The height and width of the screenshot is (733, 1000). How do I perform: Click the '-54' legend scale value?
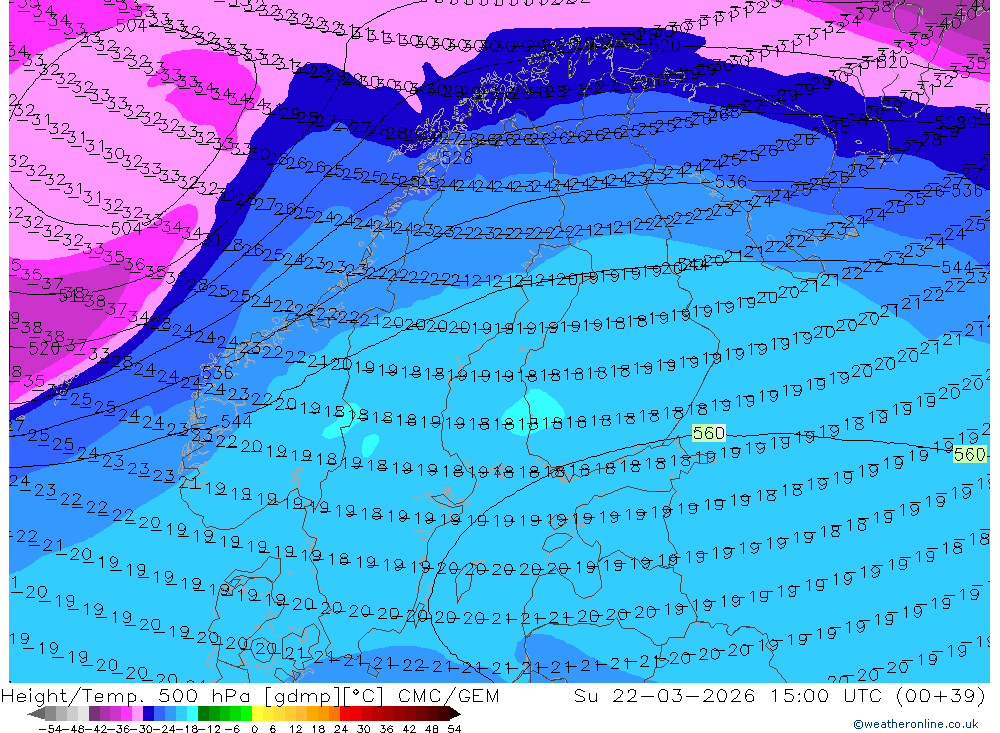50,729
